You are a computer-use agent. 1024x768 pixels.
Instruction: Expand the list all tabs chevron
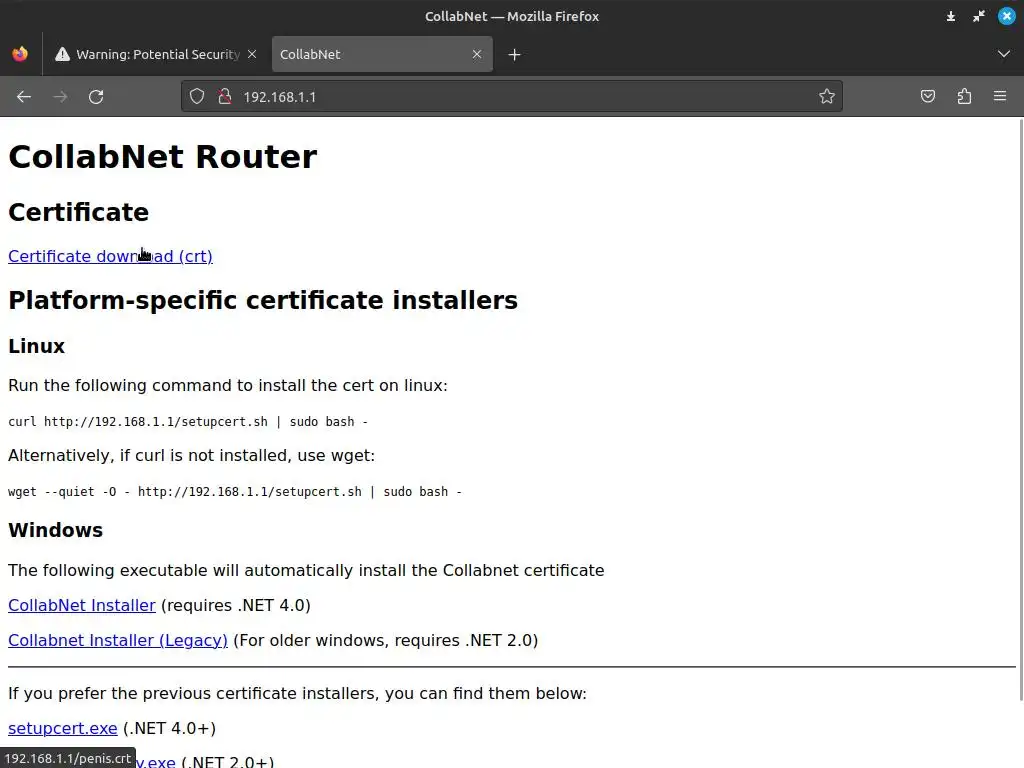tap(1004, 54)
